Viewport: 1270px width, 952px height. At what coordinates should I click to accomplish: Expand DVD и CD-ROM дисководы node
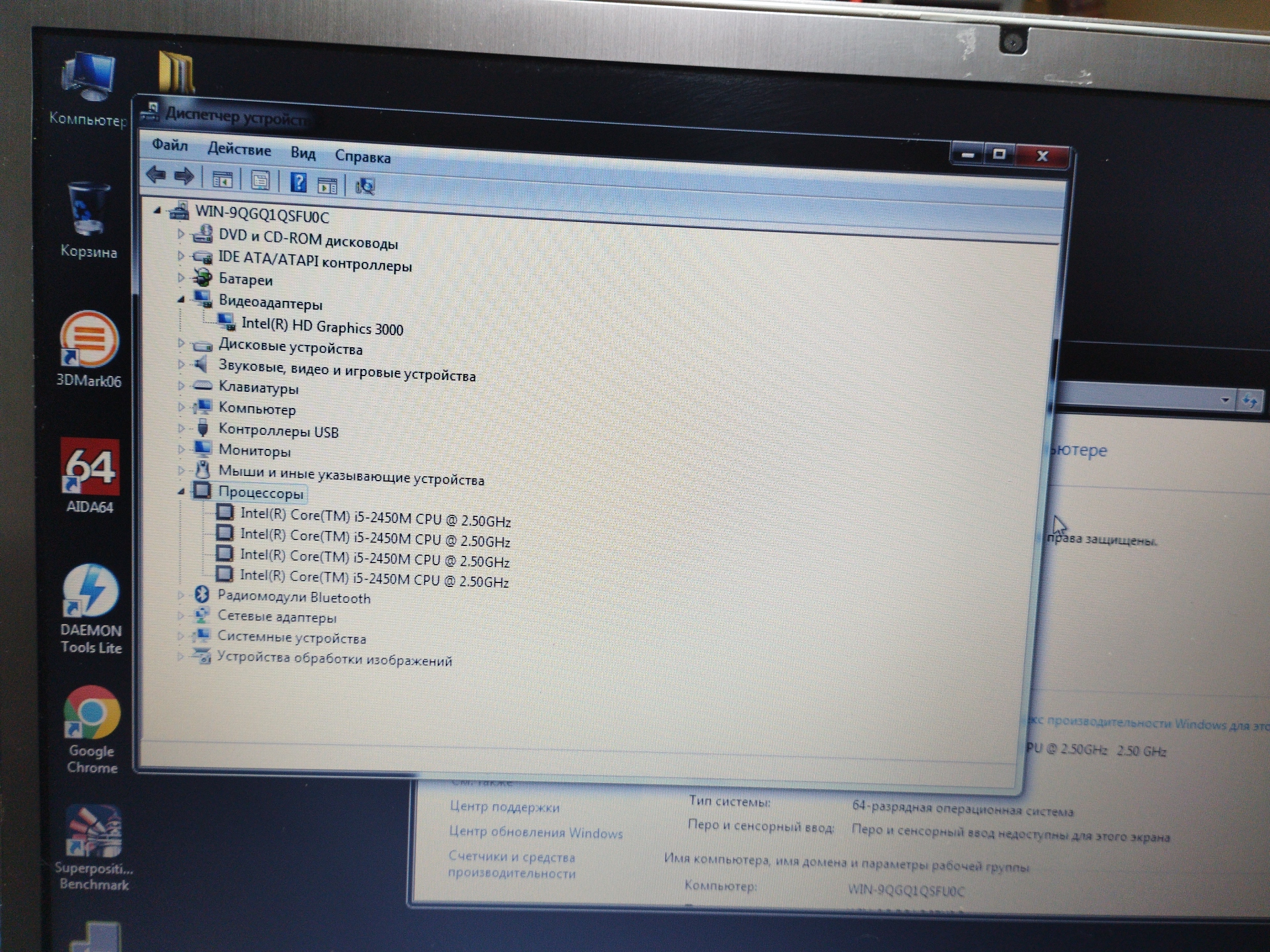click(181, 233)
